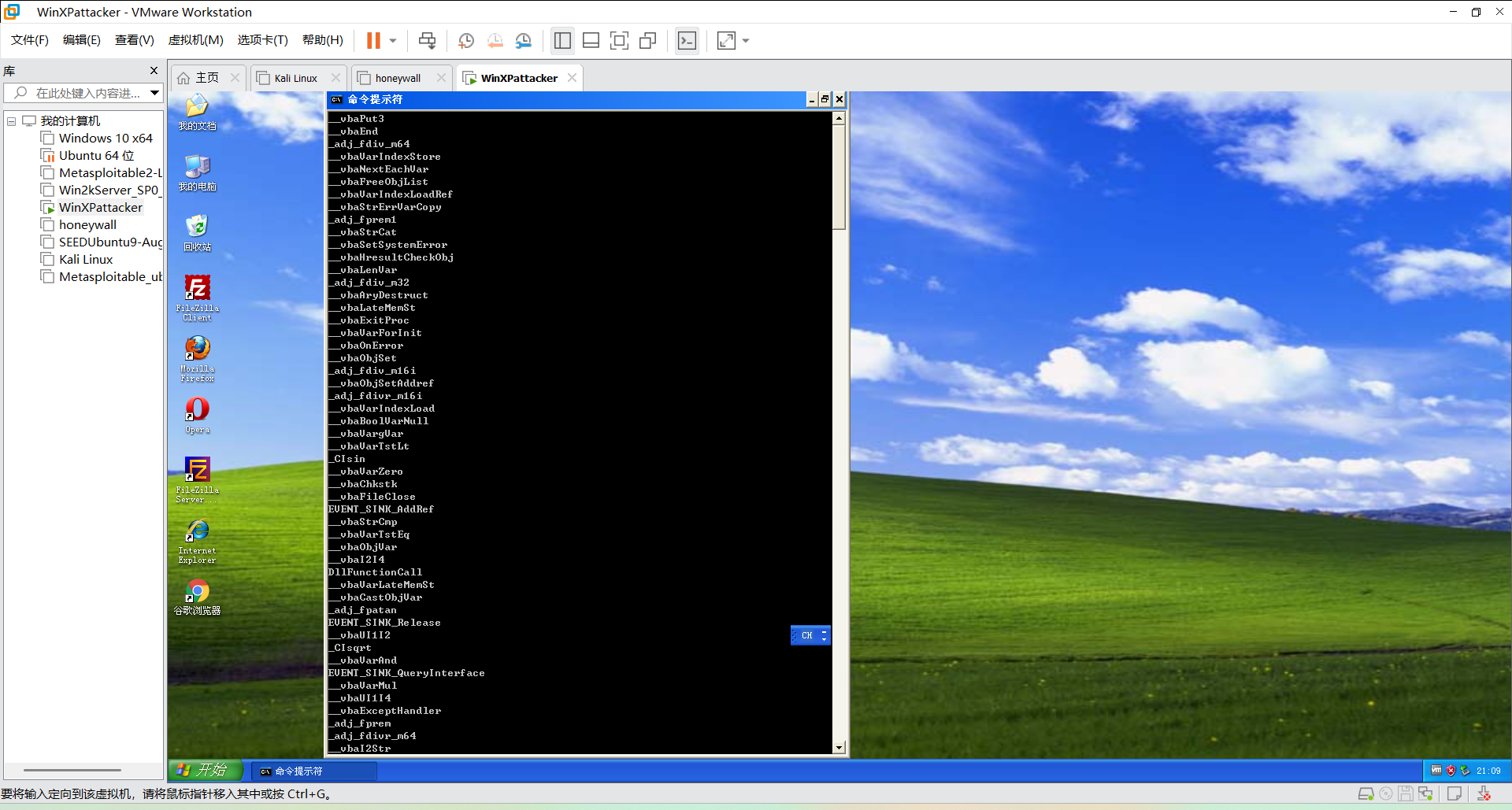The image size is (1512, 810).
Task: Select the Mozilla Firefox desktop icon
Action: coord(197,359)
